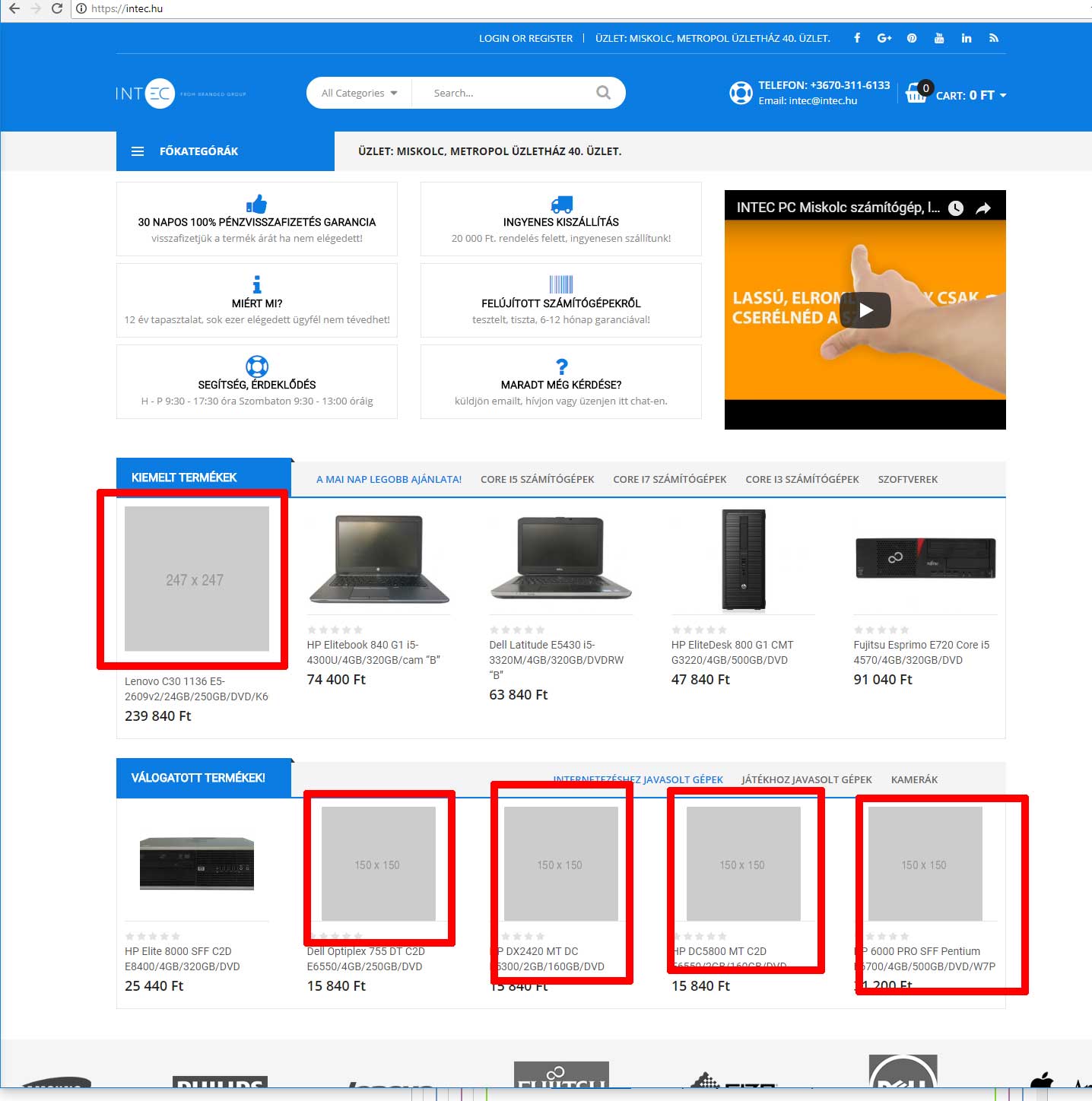Open the Lenovo C30 1136 product link
Image resolution: width=1092 pixels, height=1101 pixels.
click(196, 689)
